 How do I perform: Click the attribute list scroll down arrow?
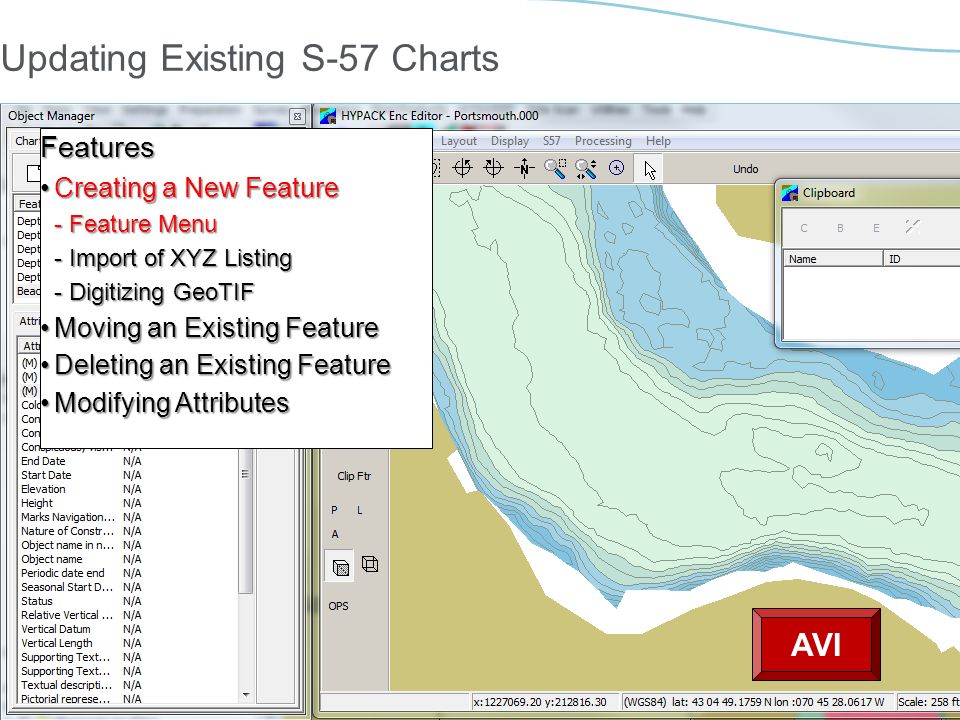246,695
